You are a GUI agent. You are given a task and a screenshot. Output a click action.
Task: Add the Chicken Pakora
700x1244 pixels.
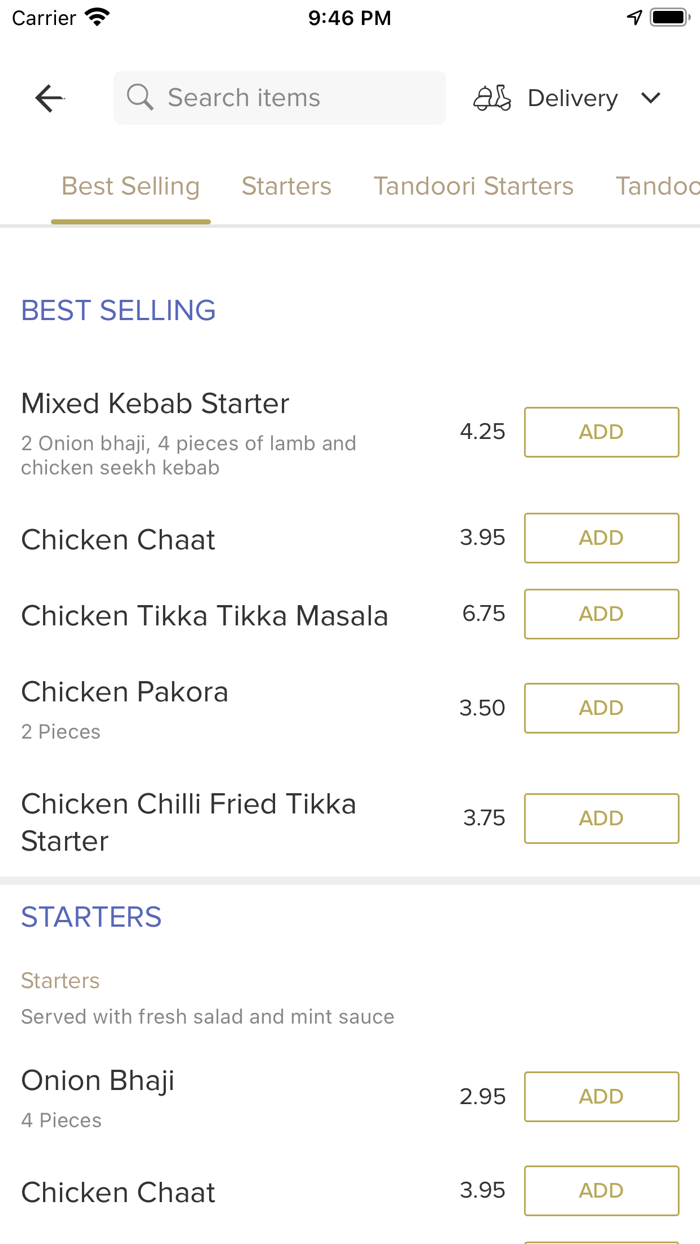[601, 708]
